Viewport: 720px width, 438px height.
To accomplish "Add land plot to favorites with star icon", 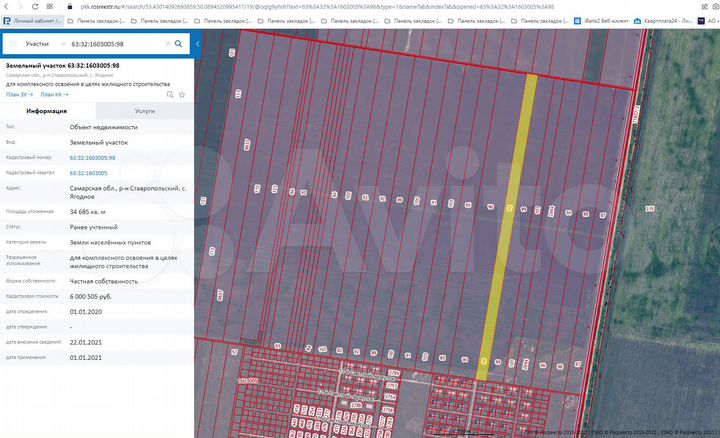I will point(183,93).
